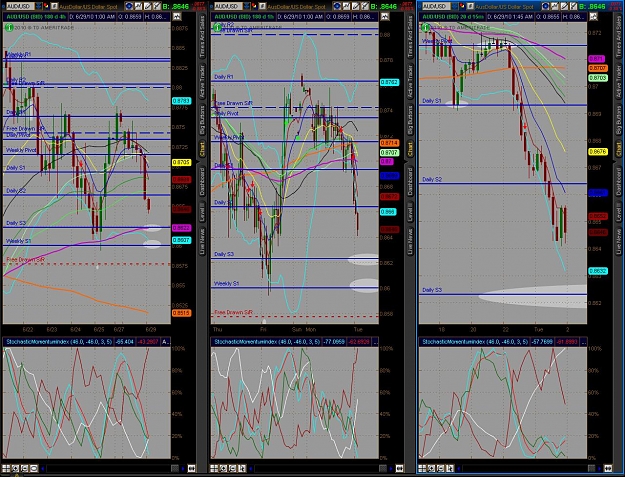Open symbol dropdown arrow in middle chart
625x477 pixels.
point(247,6)
